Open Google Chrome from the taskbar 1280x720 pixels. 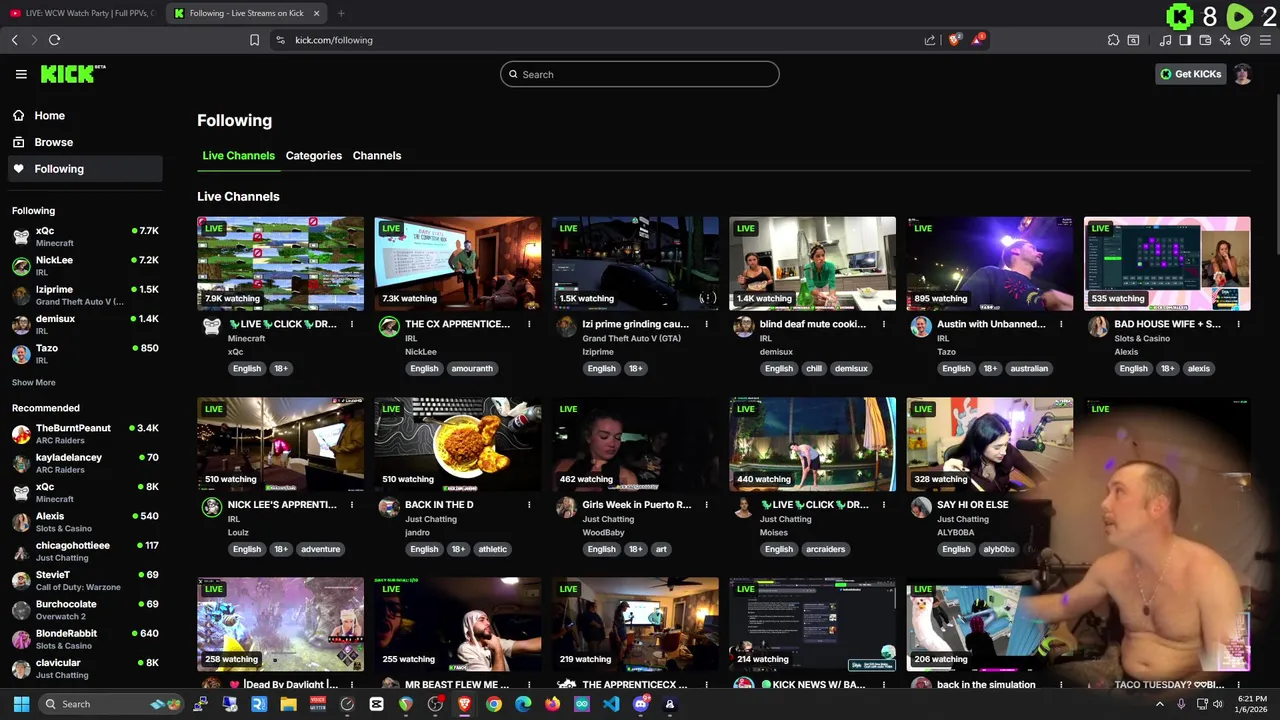click(494, 704)
